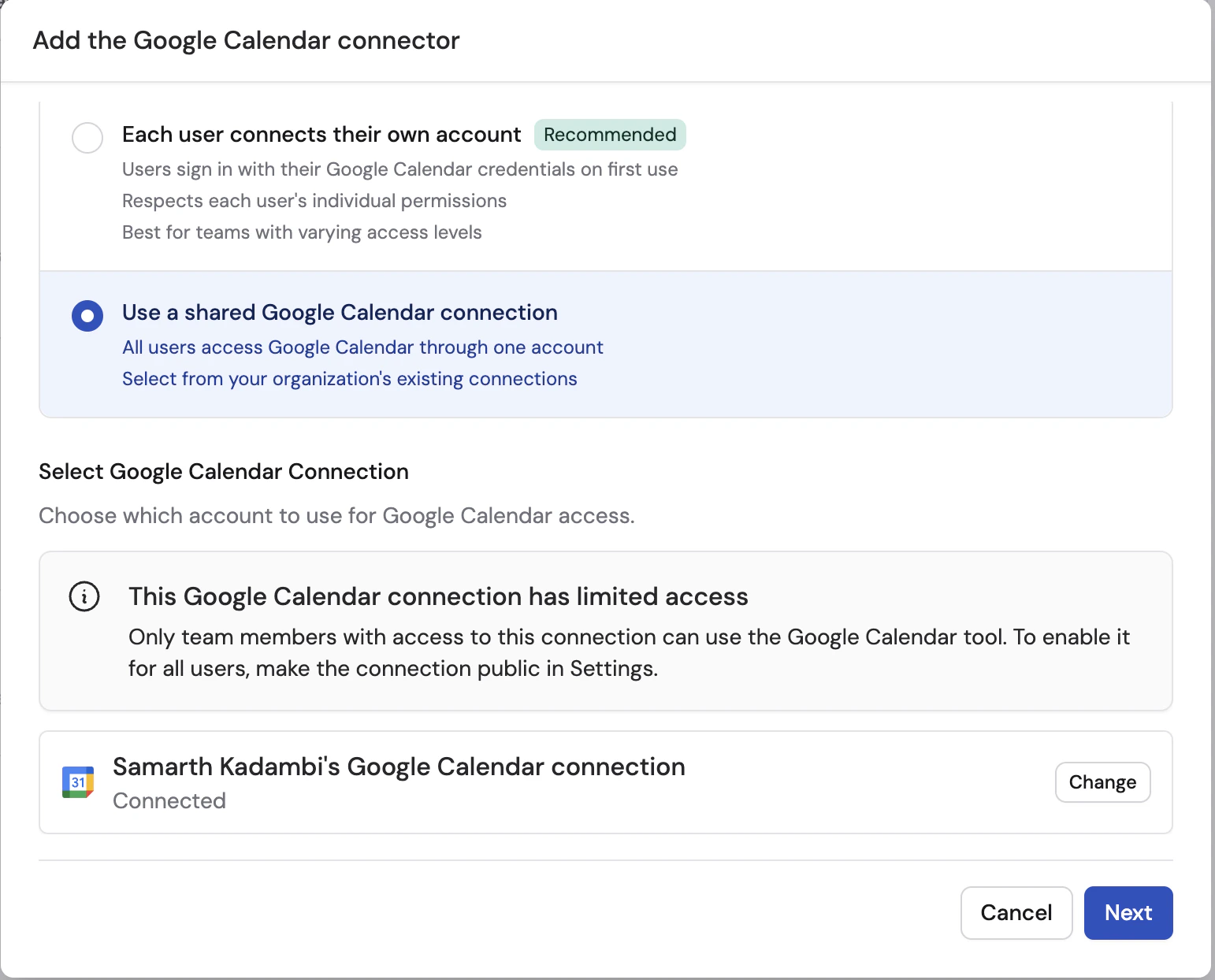The width and height of the screenshot is (1215, 980).
Task: Click the green Recommended badge
Action: tap(610, 135)
